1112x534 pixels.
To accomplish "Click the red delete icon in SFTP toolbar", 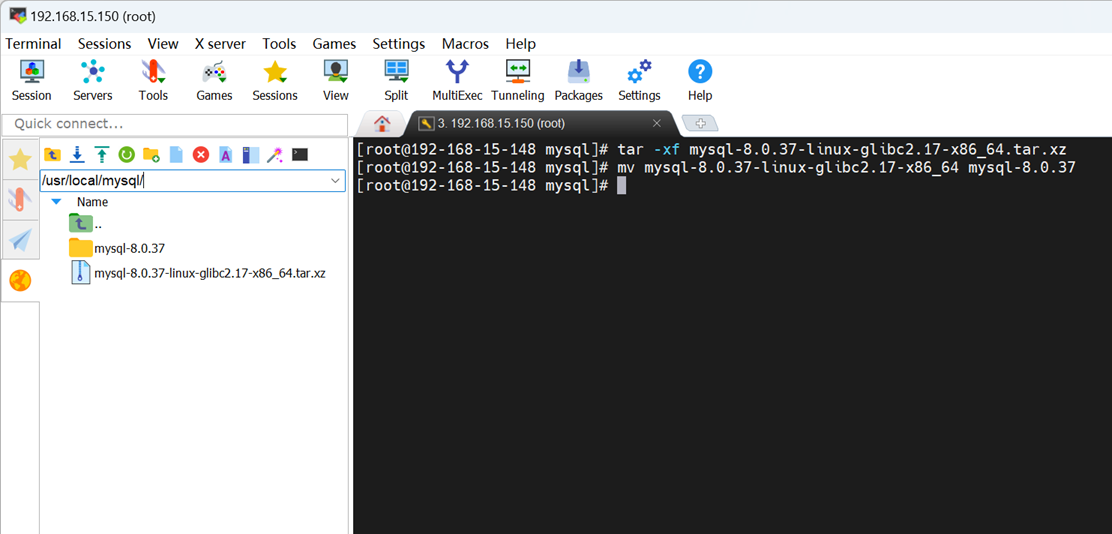I will point(201,154).
